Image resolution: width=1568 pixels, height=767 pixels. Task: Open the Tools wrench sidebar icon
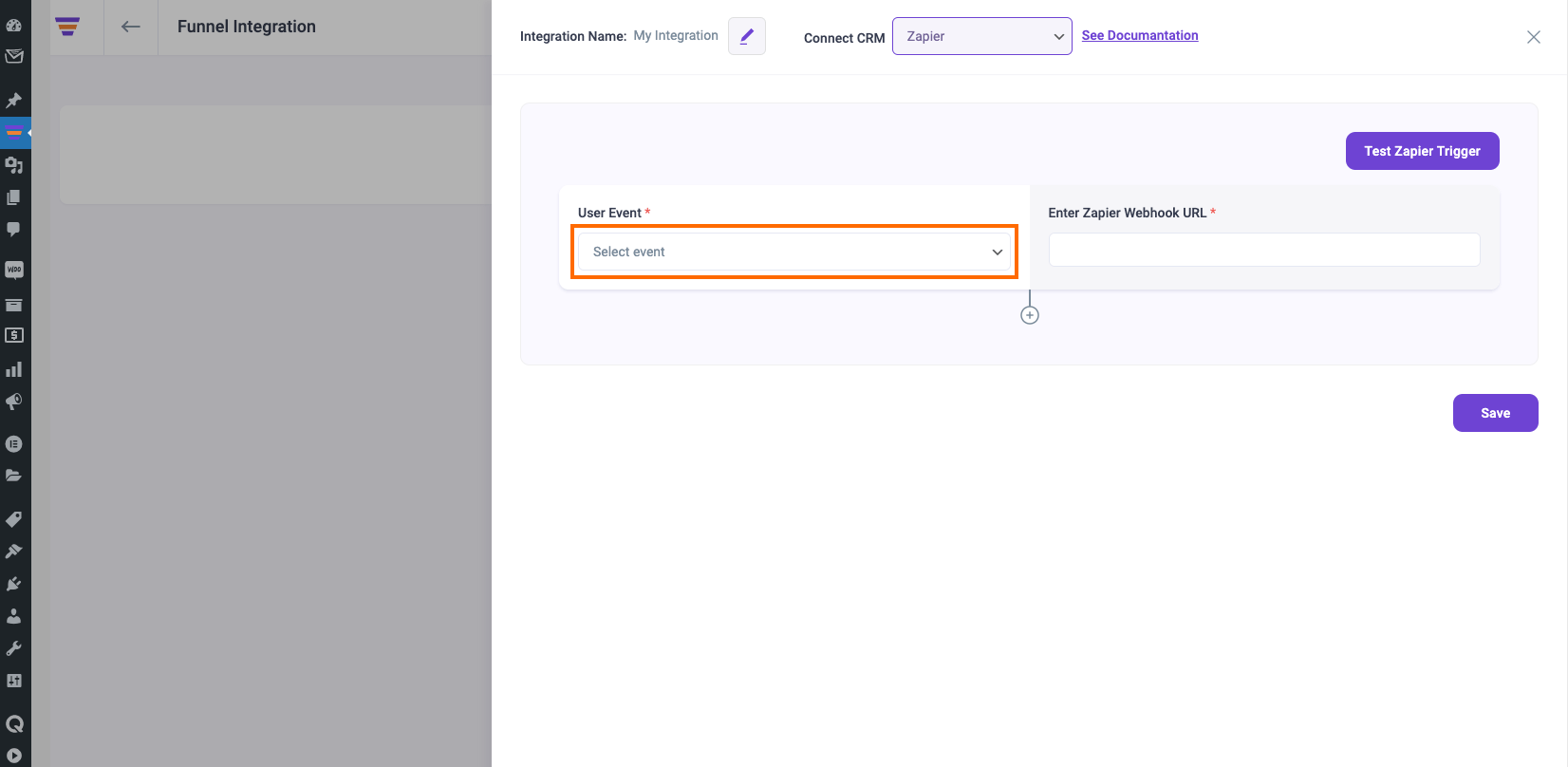click(14, 648)
